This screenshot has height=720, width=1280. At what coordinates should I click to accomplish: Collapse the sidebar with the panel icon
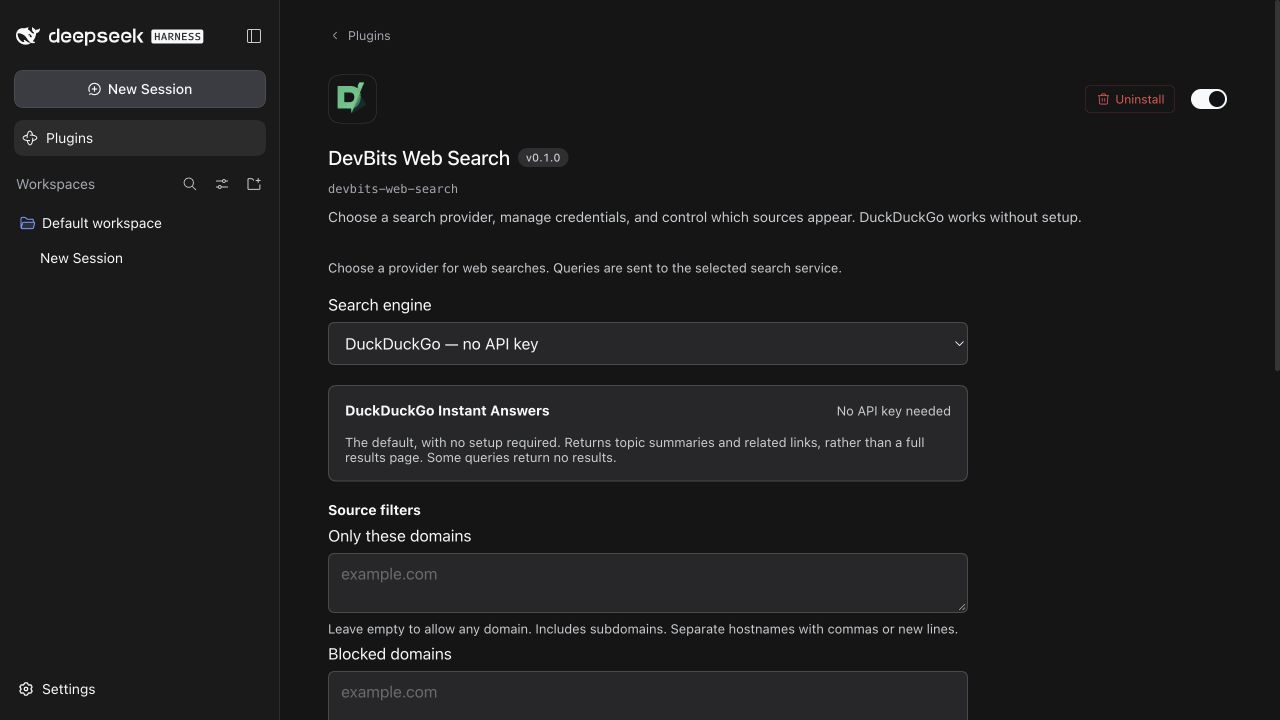click(x=254, y=36)
